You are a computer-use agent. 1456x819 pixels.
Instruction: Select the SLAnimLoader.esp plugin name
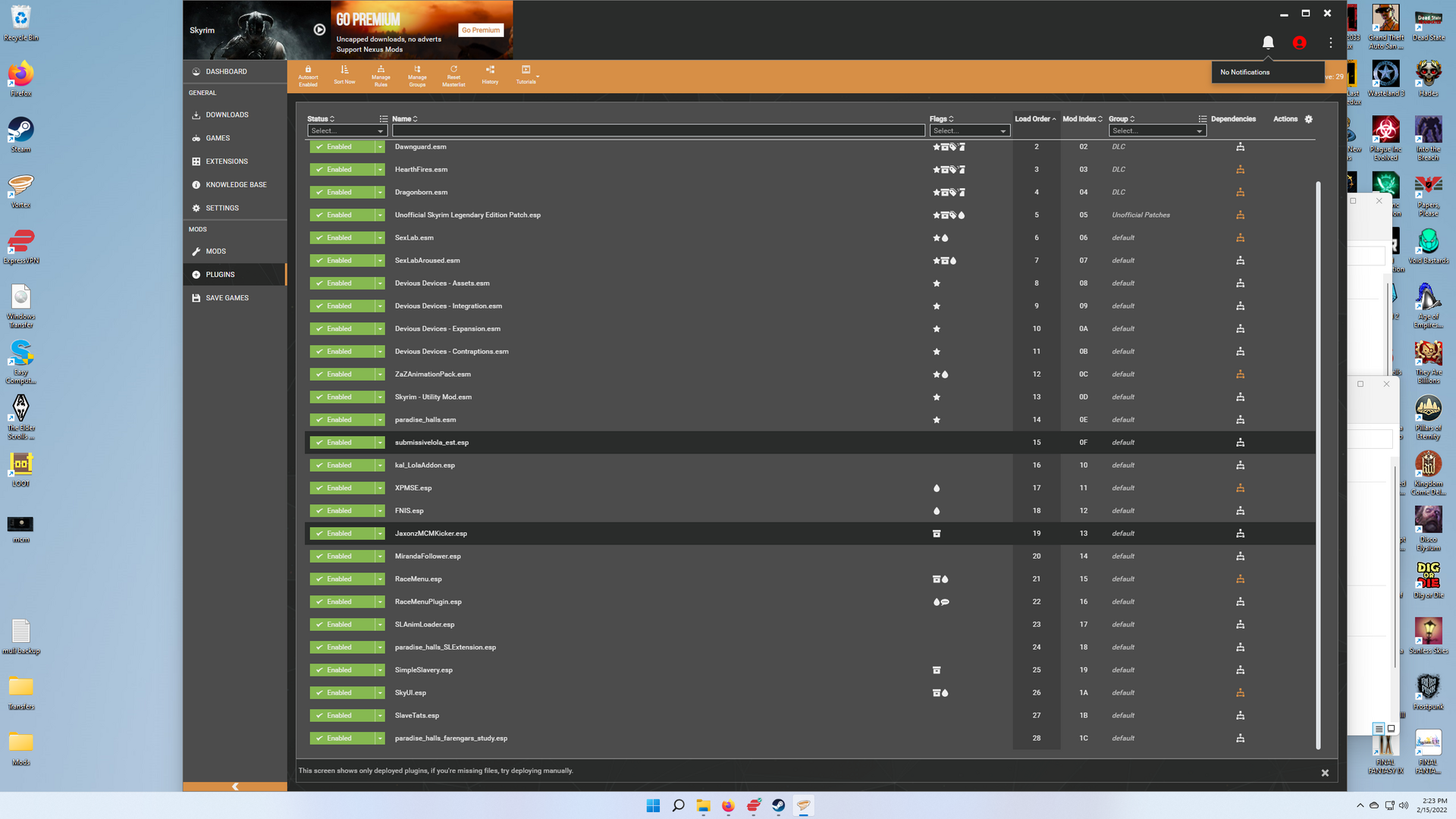(x=425, y=624)
